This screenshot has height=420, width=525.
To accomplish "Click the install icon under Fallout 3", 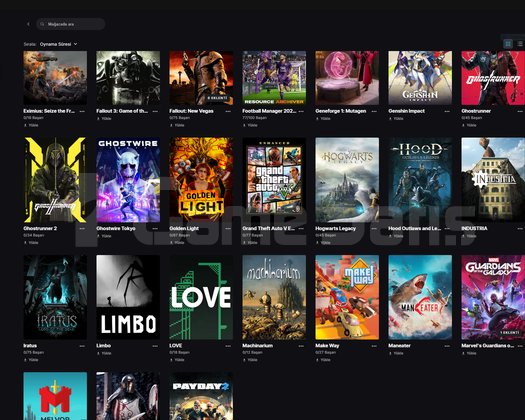I will point(98,119).
